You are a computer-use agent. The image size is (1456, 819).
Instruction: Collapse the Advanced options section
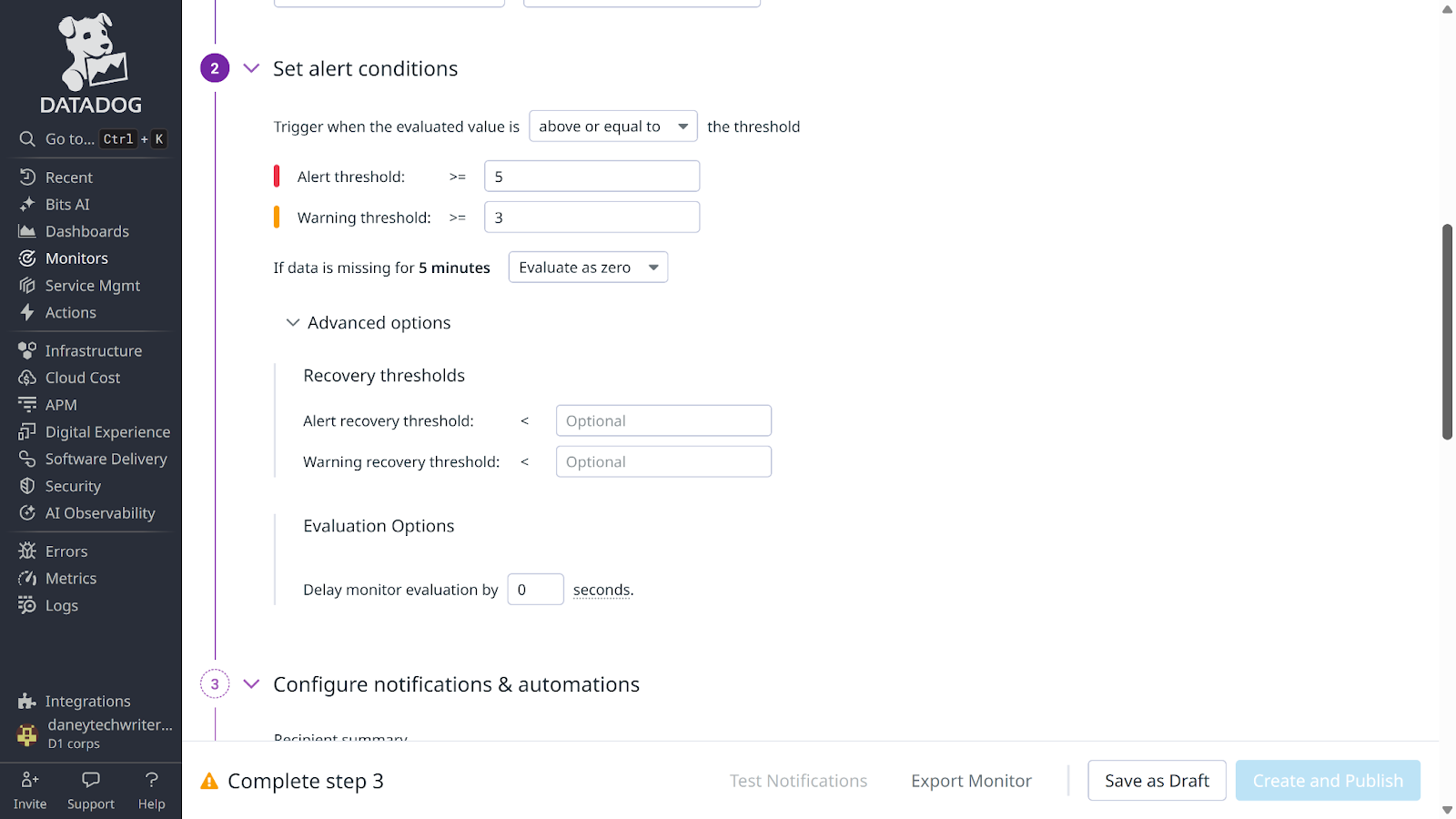(x=293, y=323)
